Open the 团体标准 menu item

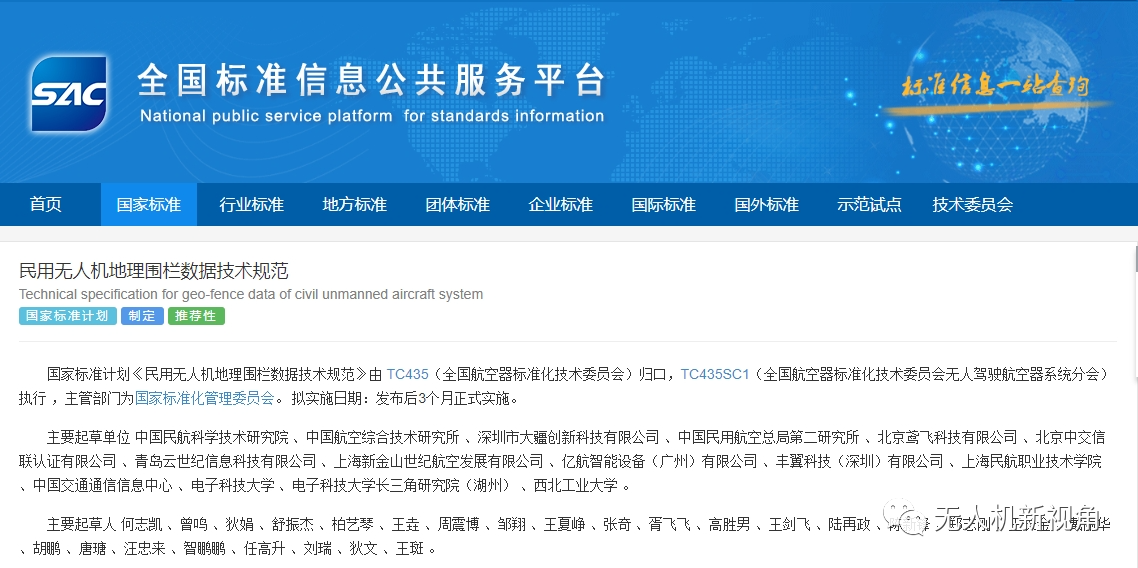458,205
